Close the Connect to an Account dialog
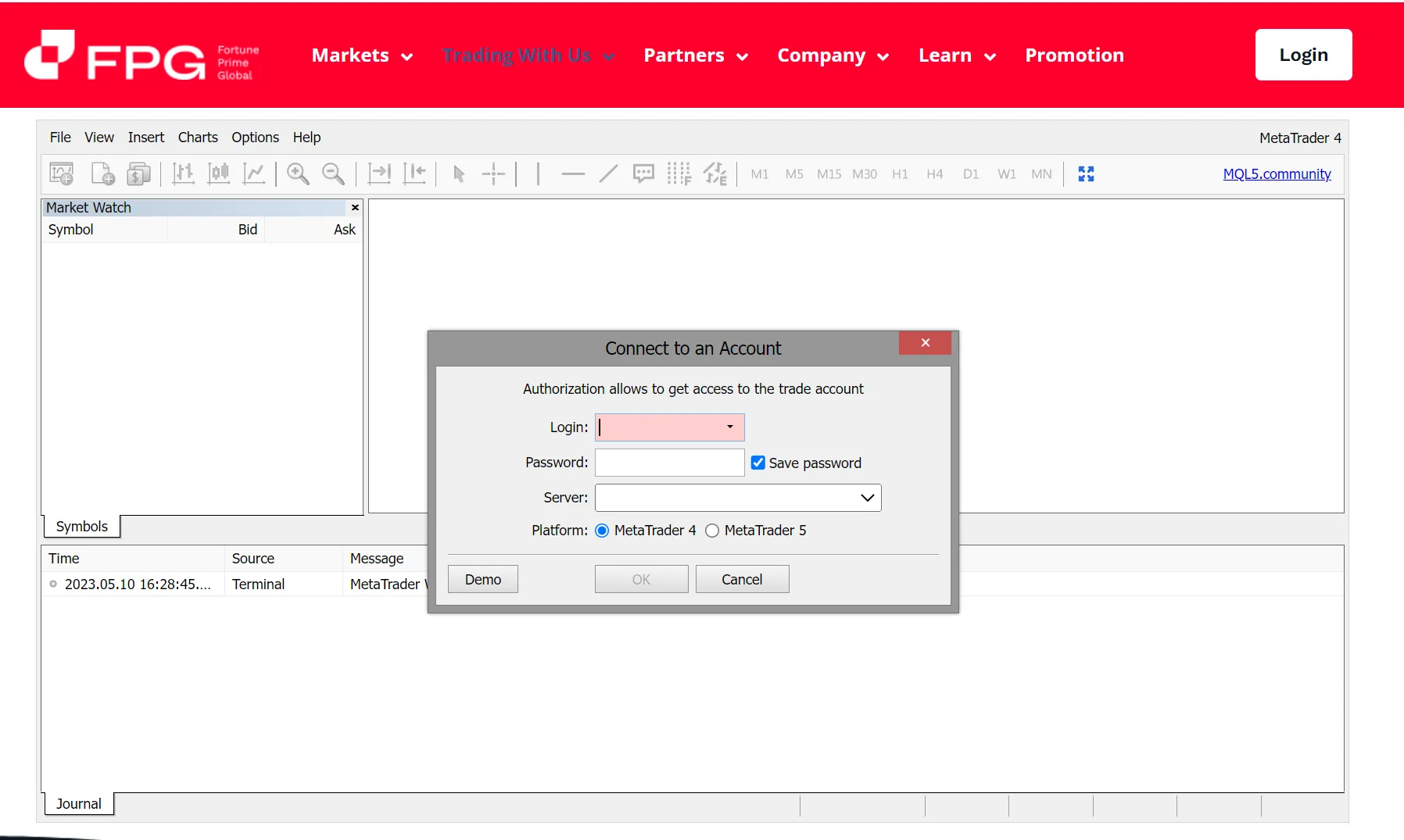The width and height of the screenshot is (1404, 840). click(925, 343)
